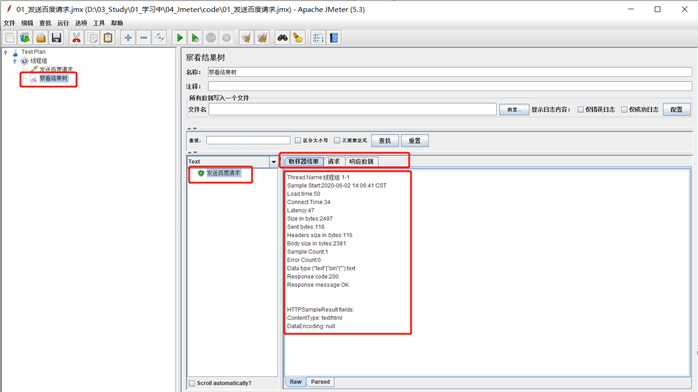
Task: Select the Raw tab at bottom
Action: 296,382
